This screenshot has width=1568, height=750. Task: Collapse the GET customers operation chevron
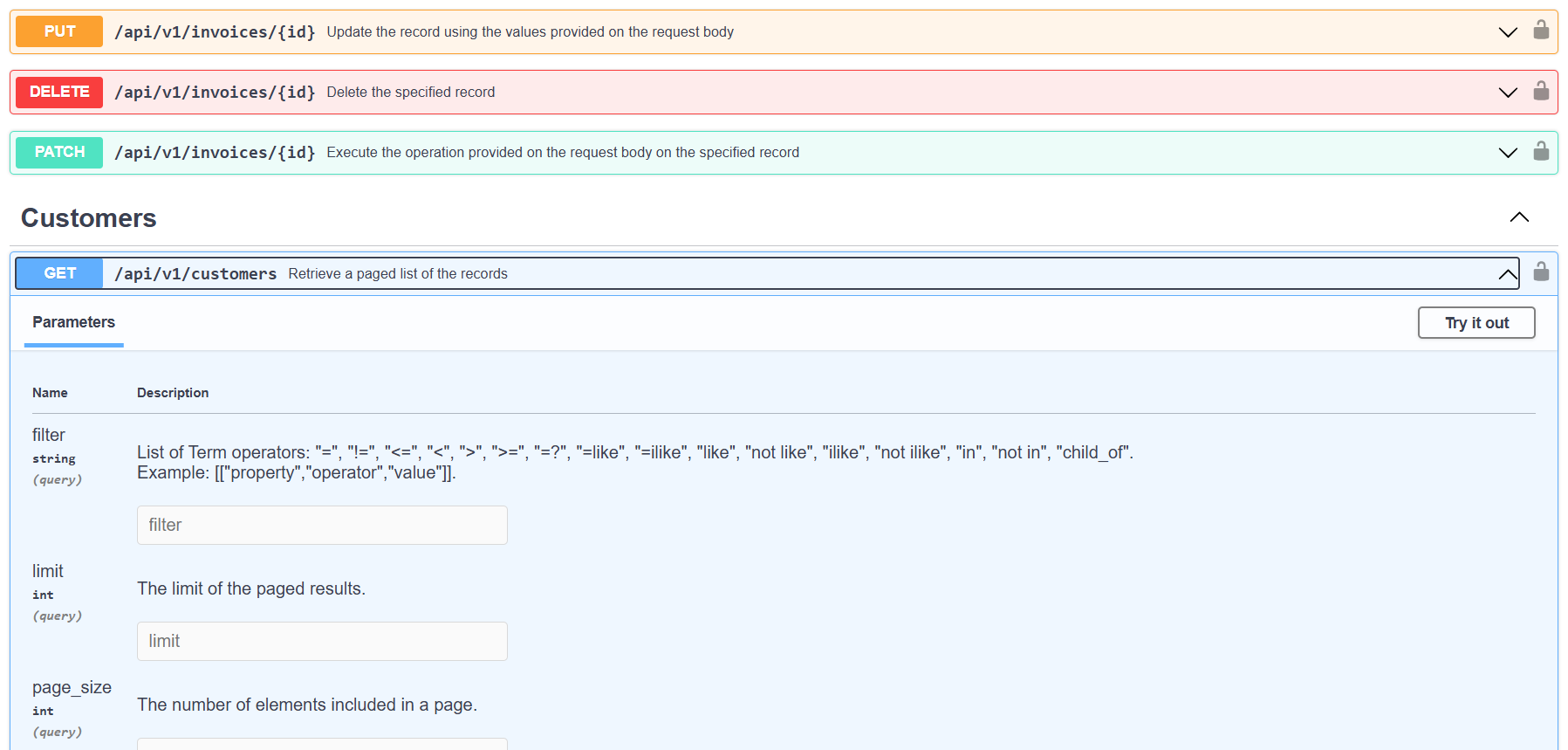pos(1507,274)
